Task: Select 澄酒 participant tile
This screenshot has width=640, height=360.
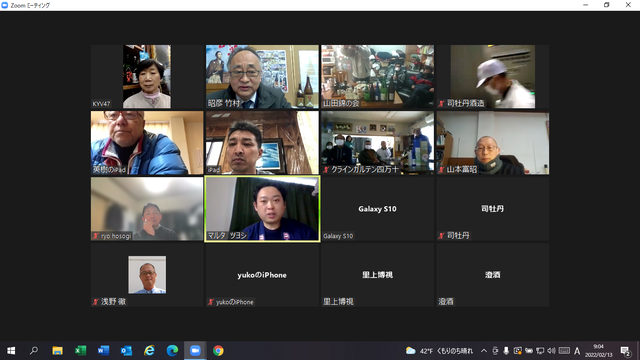Action: click(493, 275)
